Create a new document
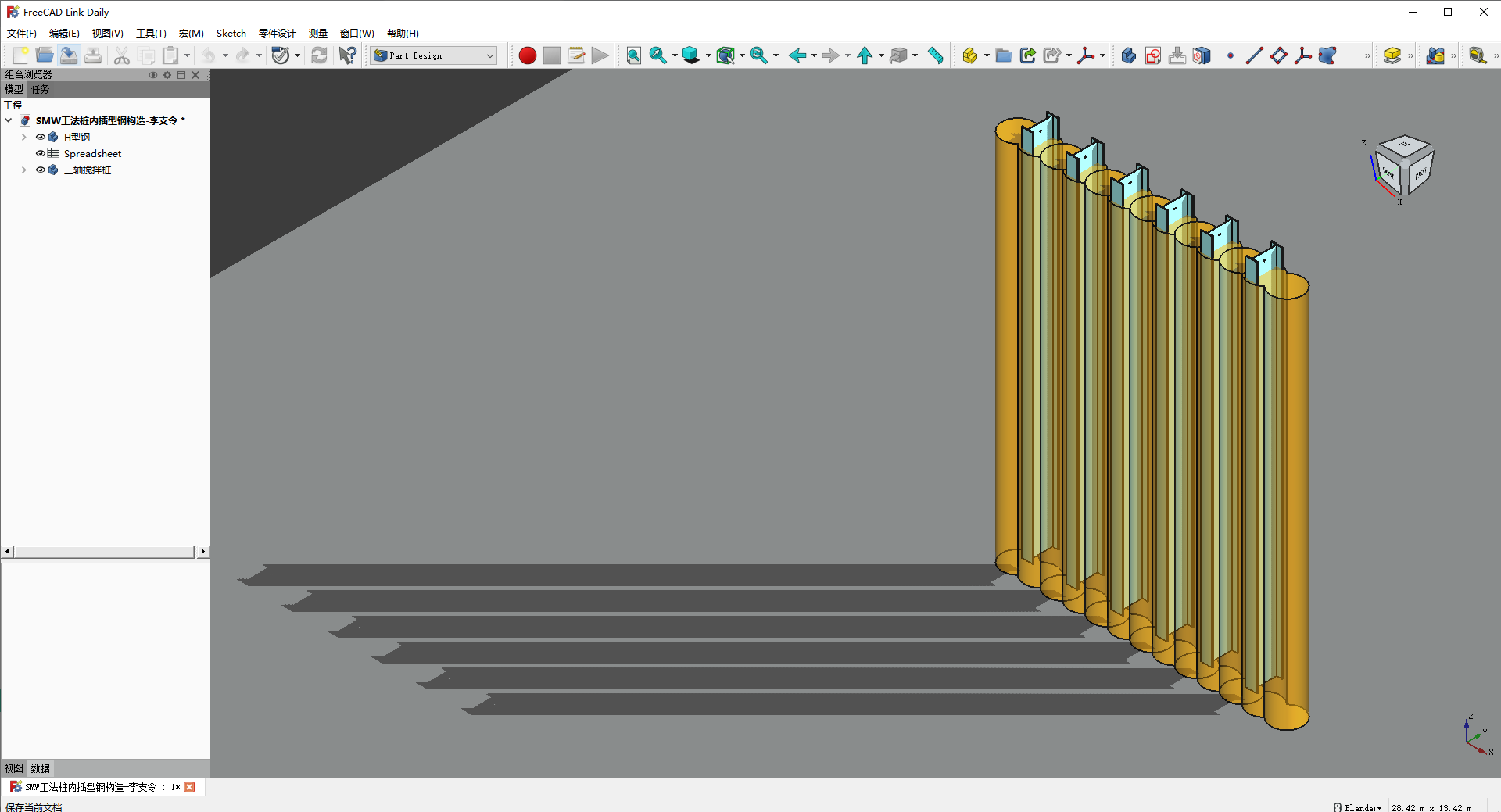This screenshot has height=812, width=1501. pyautogui.click(x=20, y=55)
